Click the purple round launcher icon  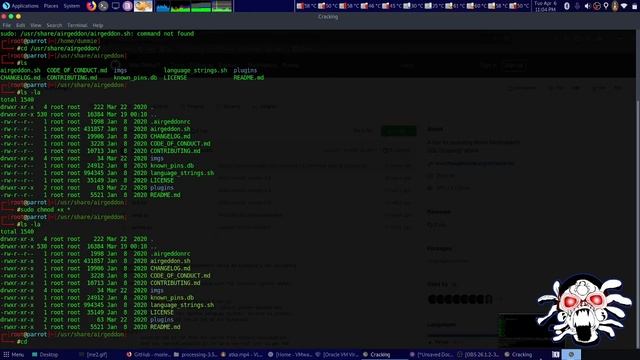click(x=127, y=6)
